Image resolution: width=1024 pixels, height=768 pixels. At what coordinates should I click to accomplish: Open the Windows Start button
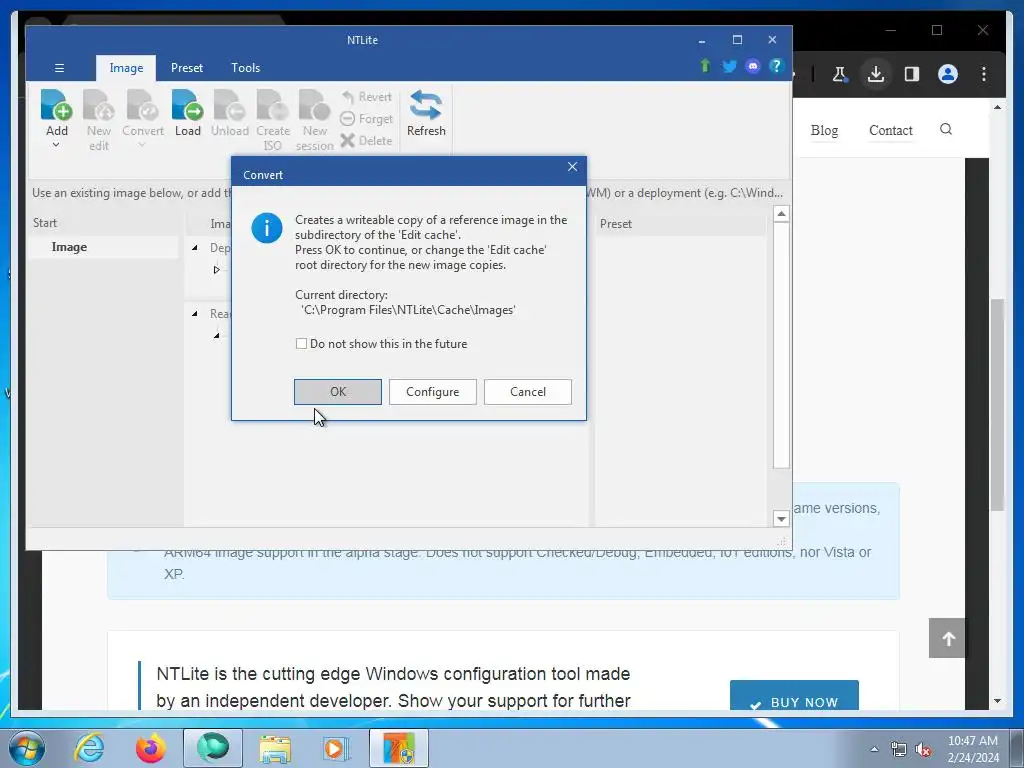coord(26,748)
